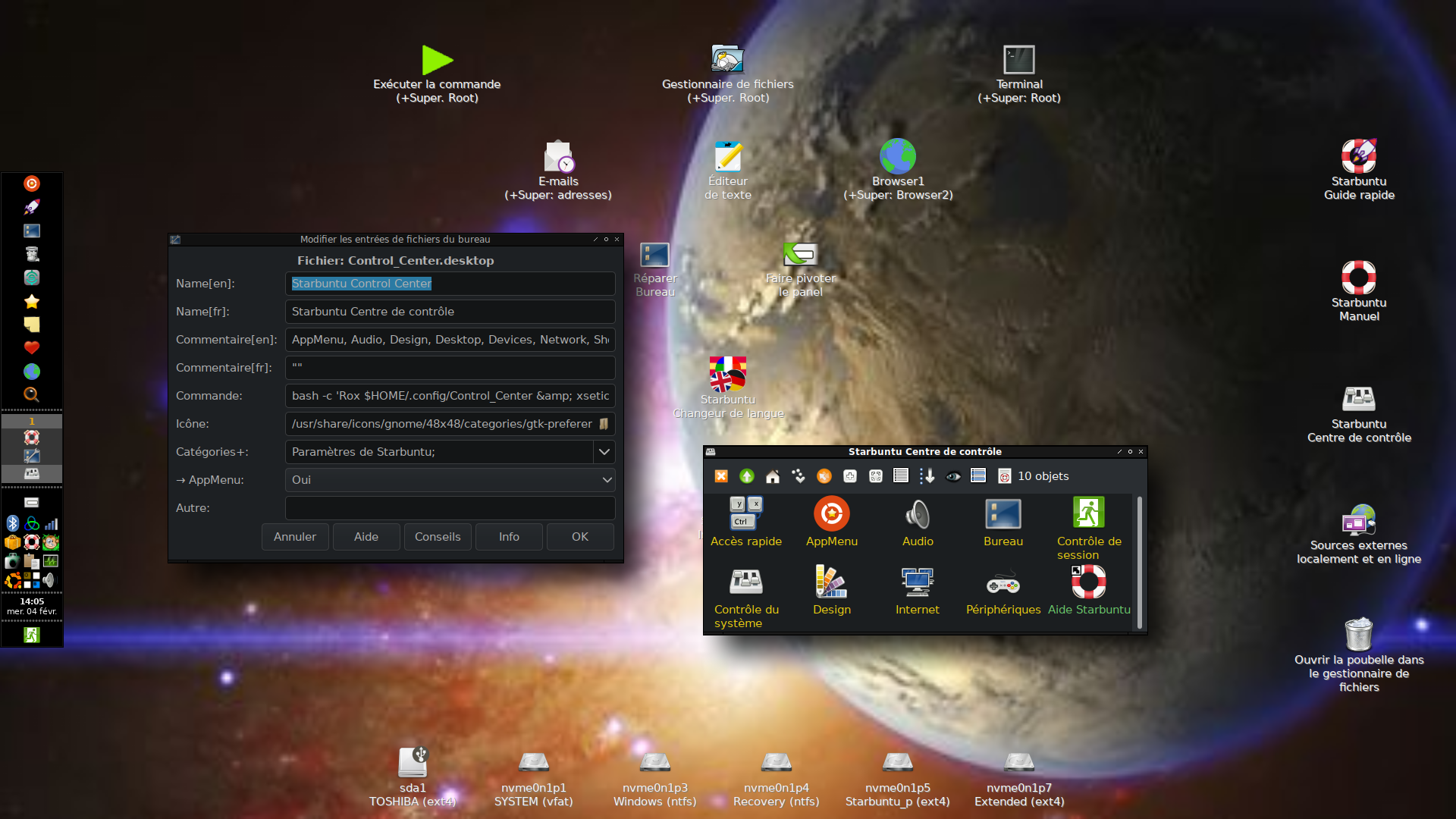
Task: Toggle the sort order arrow icon
Action: 927,476
